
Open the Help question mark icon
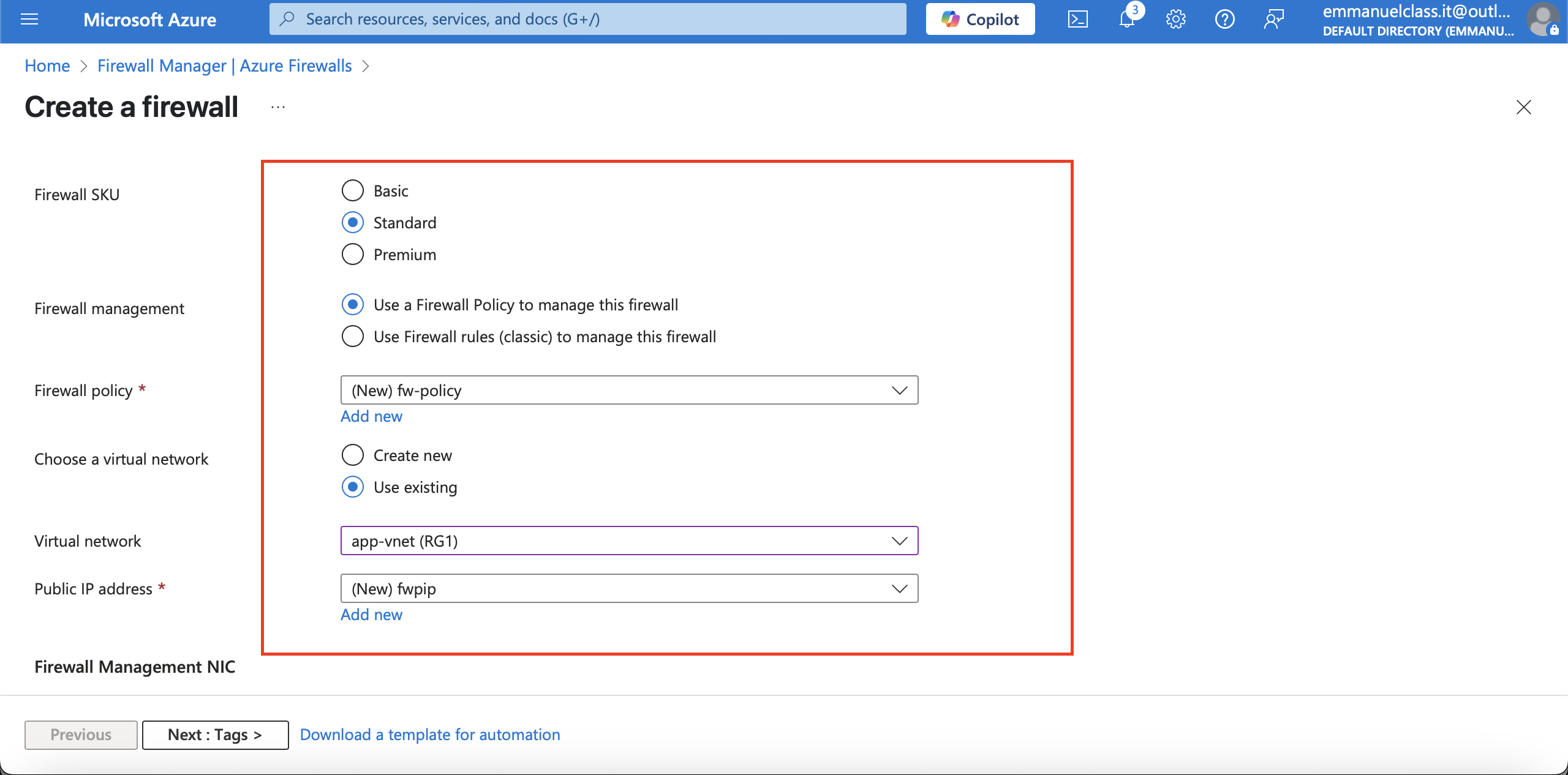(1225, 20)
